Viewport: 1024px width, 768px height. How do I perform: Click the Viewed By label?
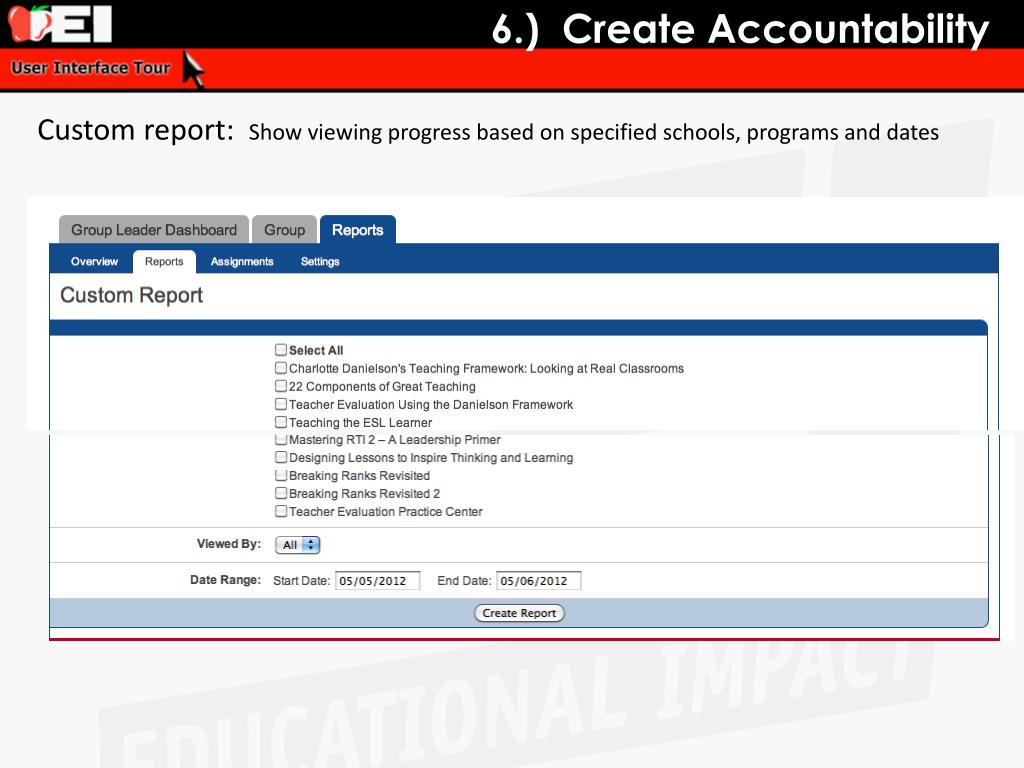click(x=229, y=544)
